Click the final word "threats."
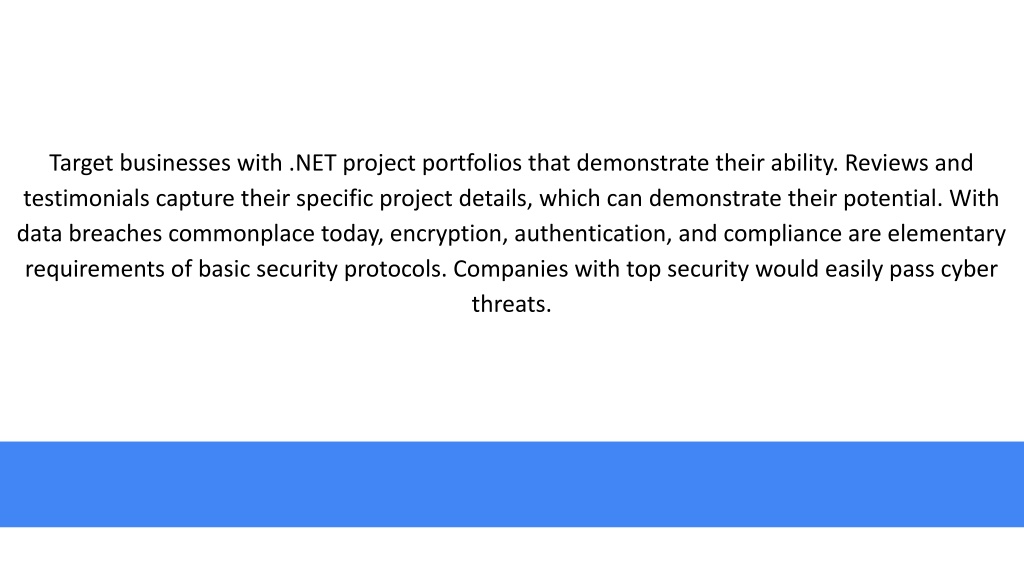The image size is (1024, 576). point(511,304)
